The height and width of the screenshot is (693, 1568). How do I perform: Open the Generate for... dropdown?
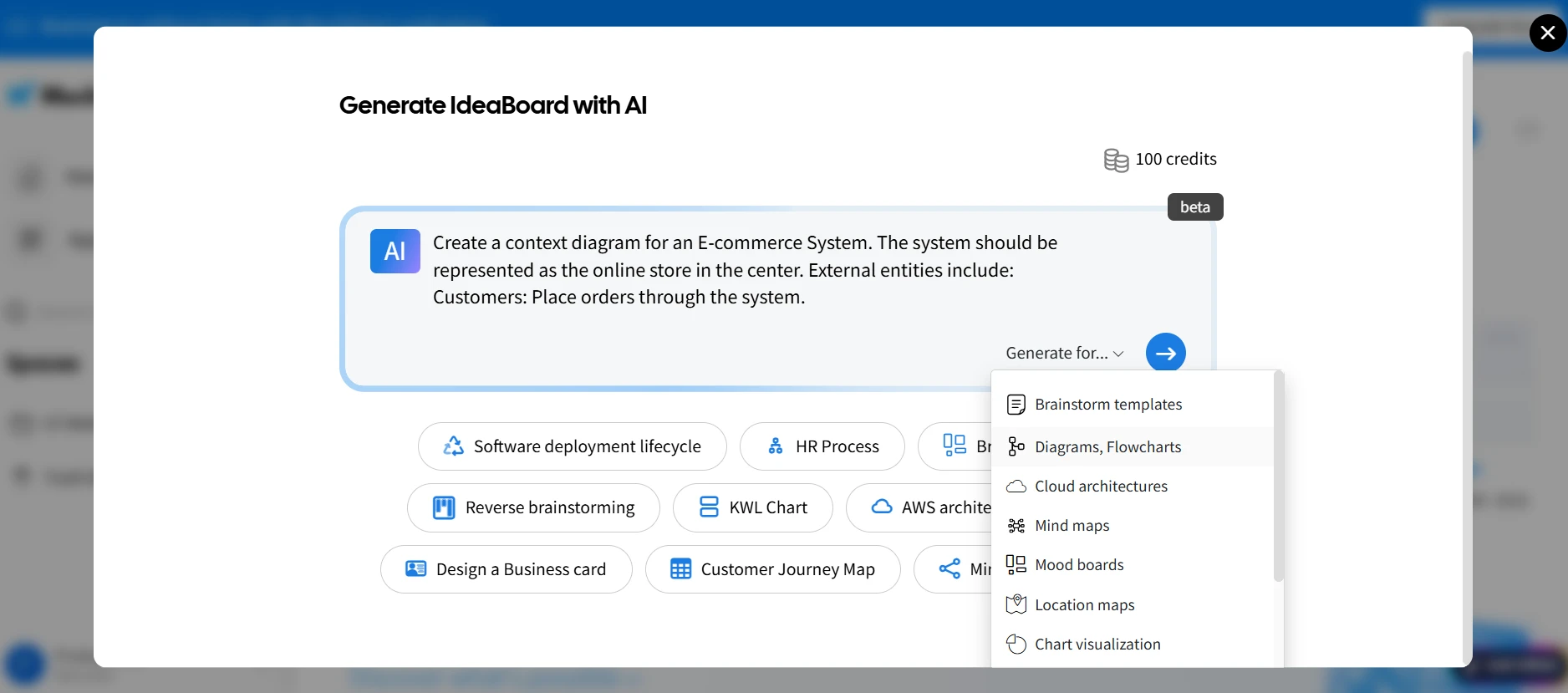(1064, 354)
